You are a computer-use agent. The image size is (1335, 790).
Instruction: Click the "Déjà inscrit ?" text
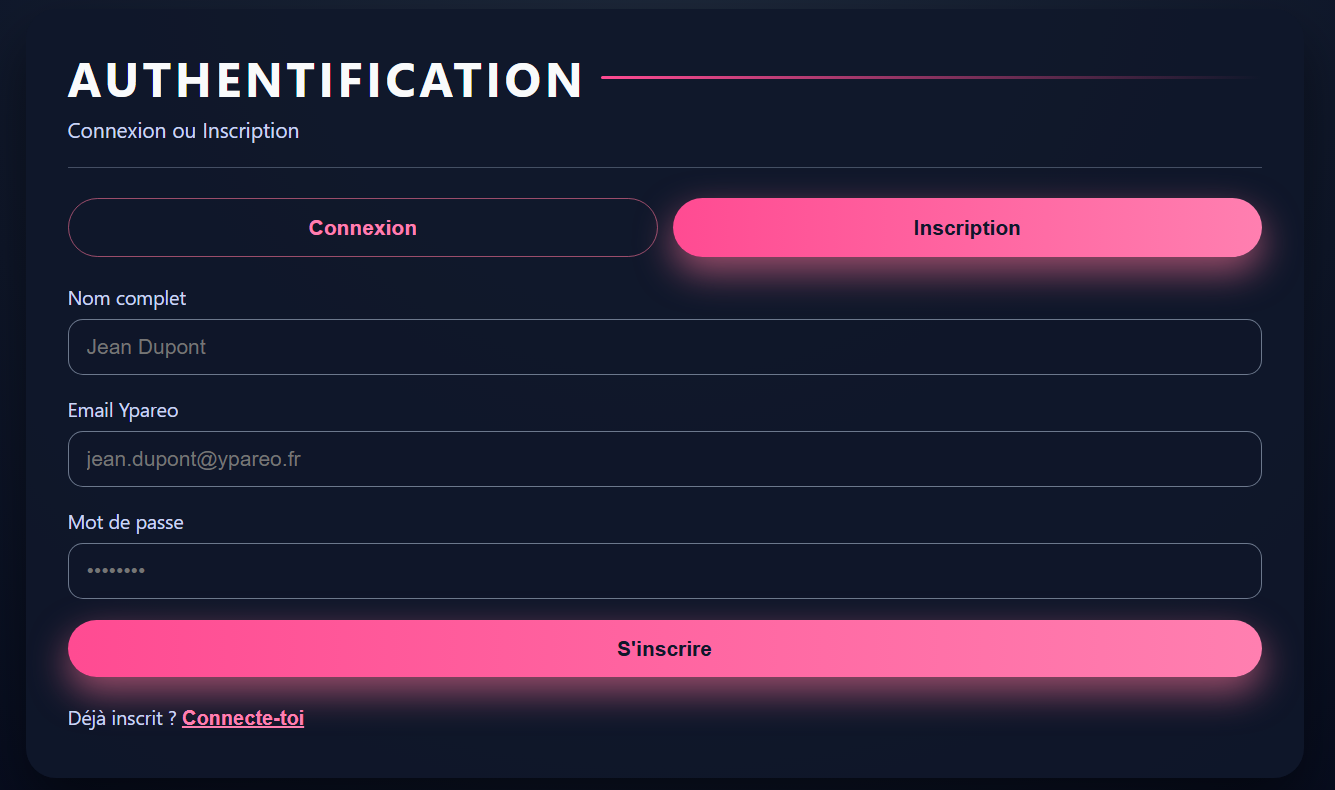122,718
